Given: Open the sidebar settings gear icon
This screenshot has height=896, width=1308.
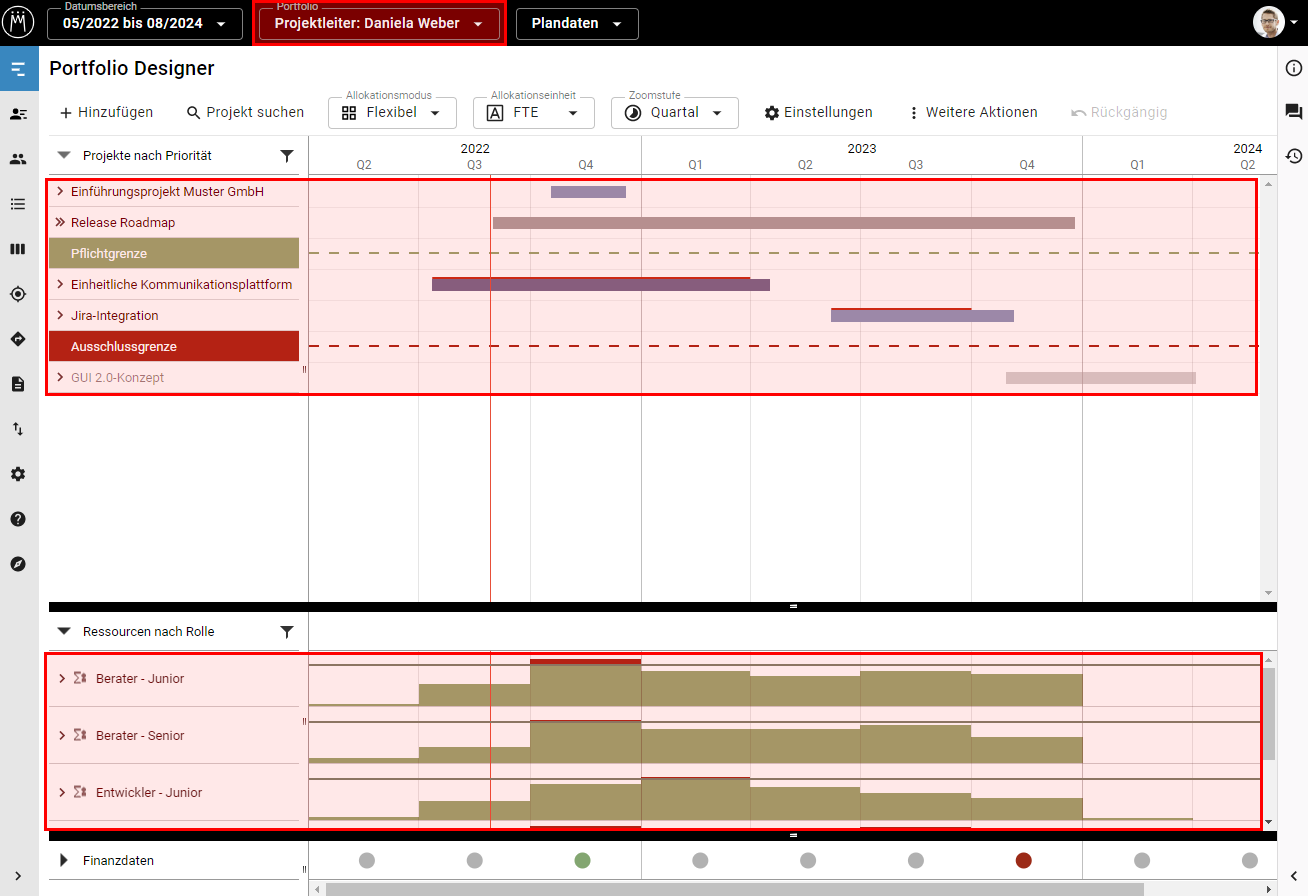Looking at the screenshot, I should pos(18,474).
